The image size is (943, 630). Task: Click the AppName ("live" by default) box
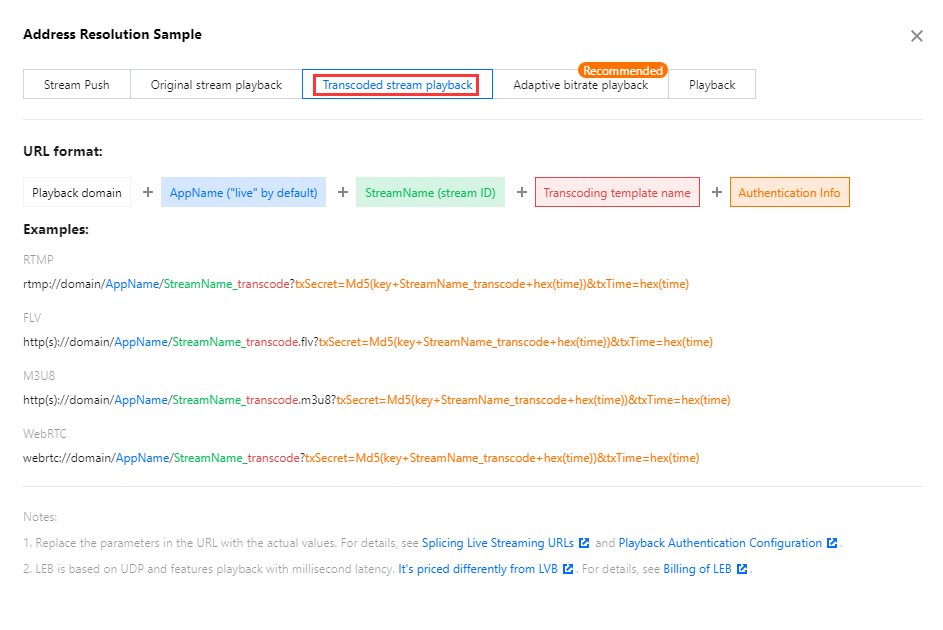pos(243,193)
